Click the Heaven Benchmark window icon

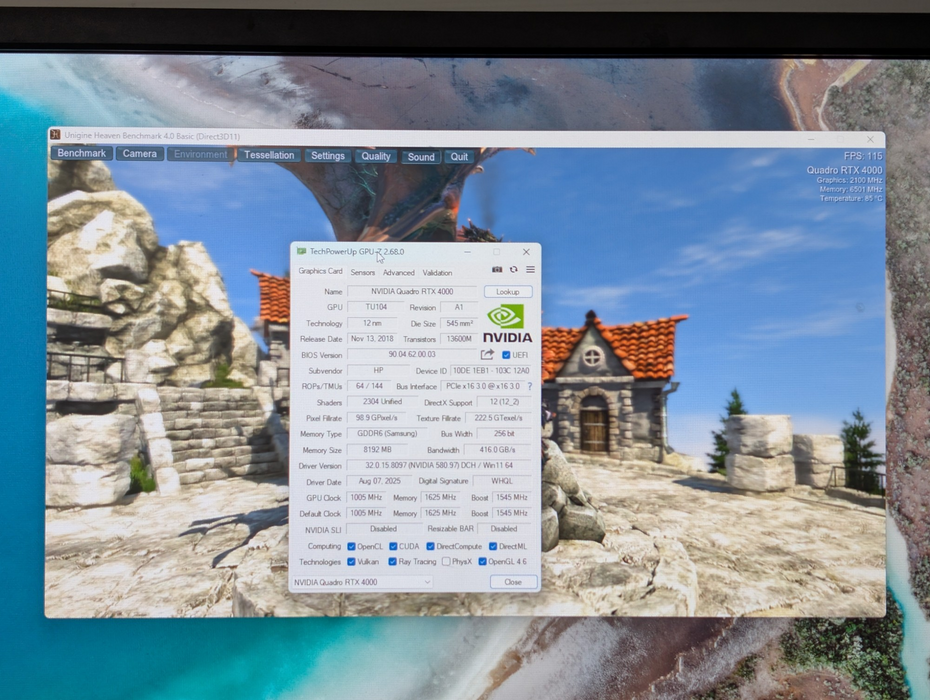(x=55, y=135)
